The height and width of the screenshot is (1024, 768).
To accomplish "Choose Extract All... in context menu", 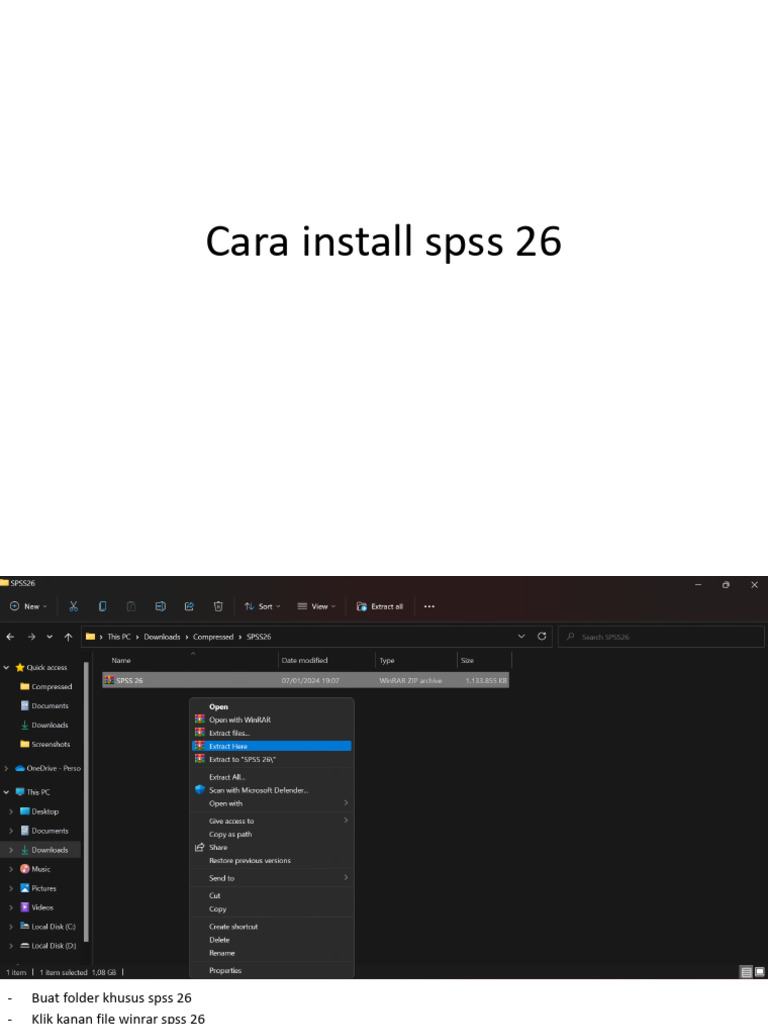I will pyautogui.click(x=272, y=777).
